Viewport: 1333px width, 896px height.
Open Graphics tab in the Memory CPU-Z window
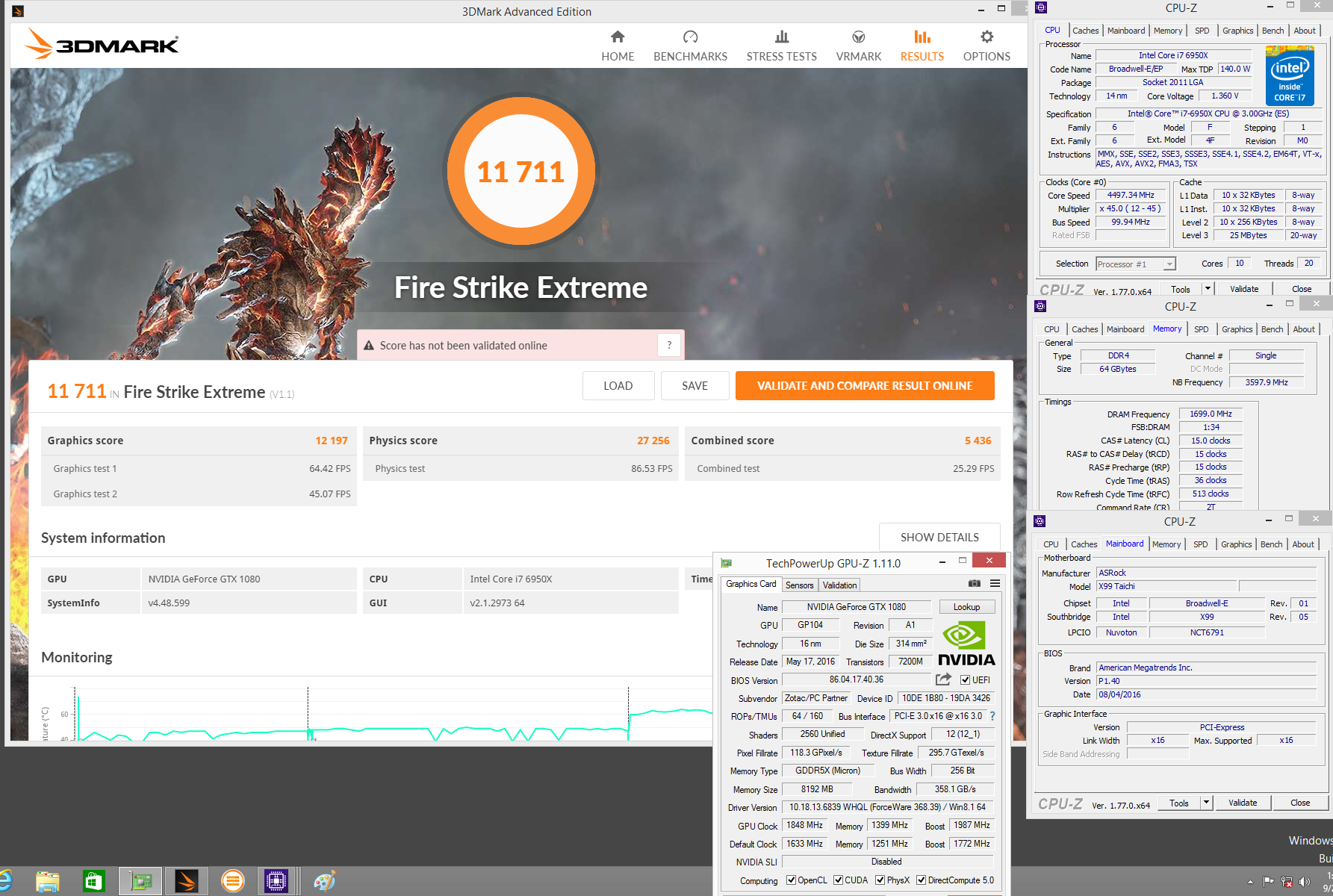tap(1237, 329)
